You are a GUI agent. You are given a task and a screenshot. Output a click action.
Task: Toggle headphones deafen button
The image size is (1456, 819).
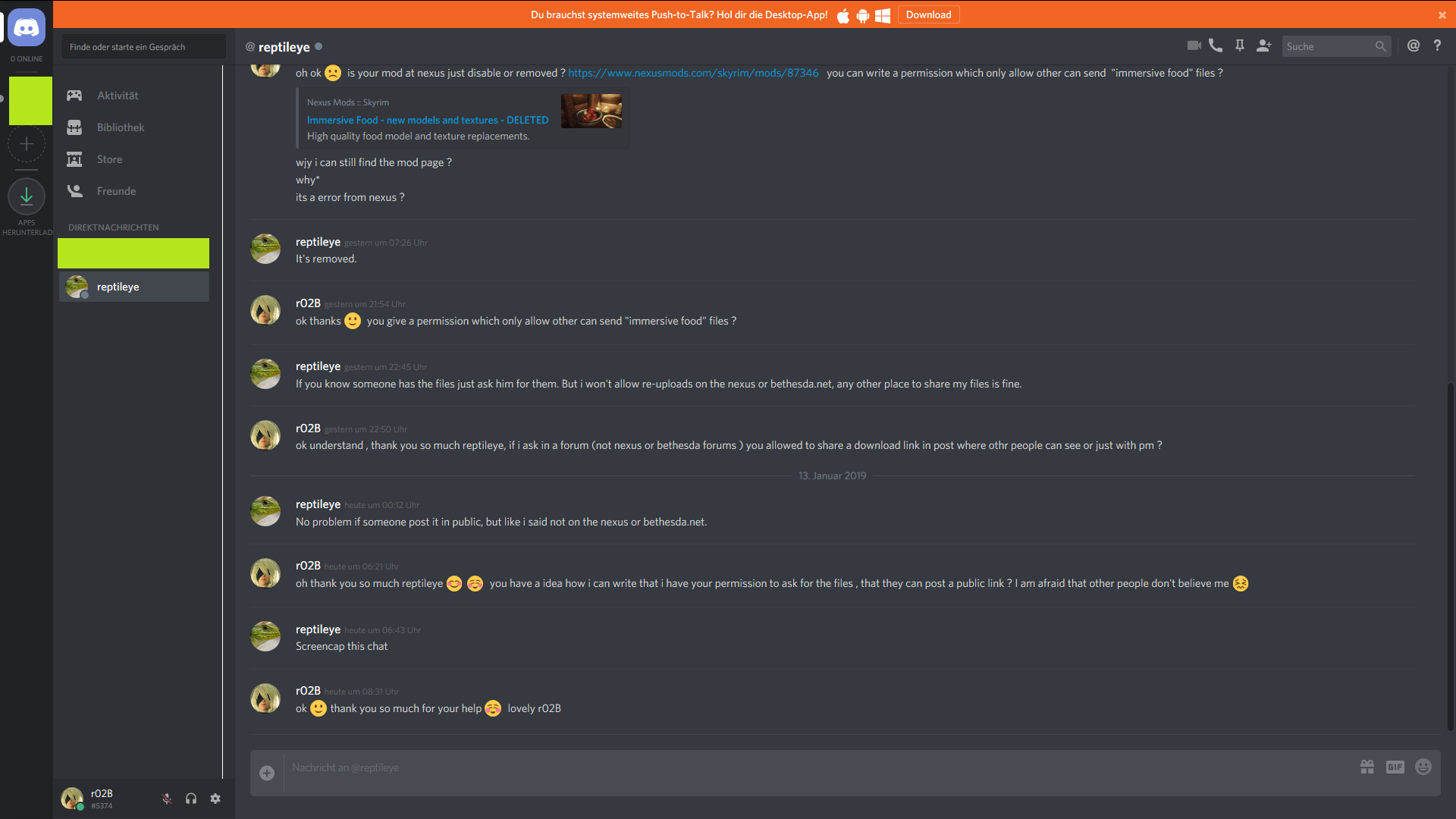tap(191, 799)
